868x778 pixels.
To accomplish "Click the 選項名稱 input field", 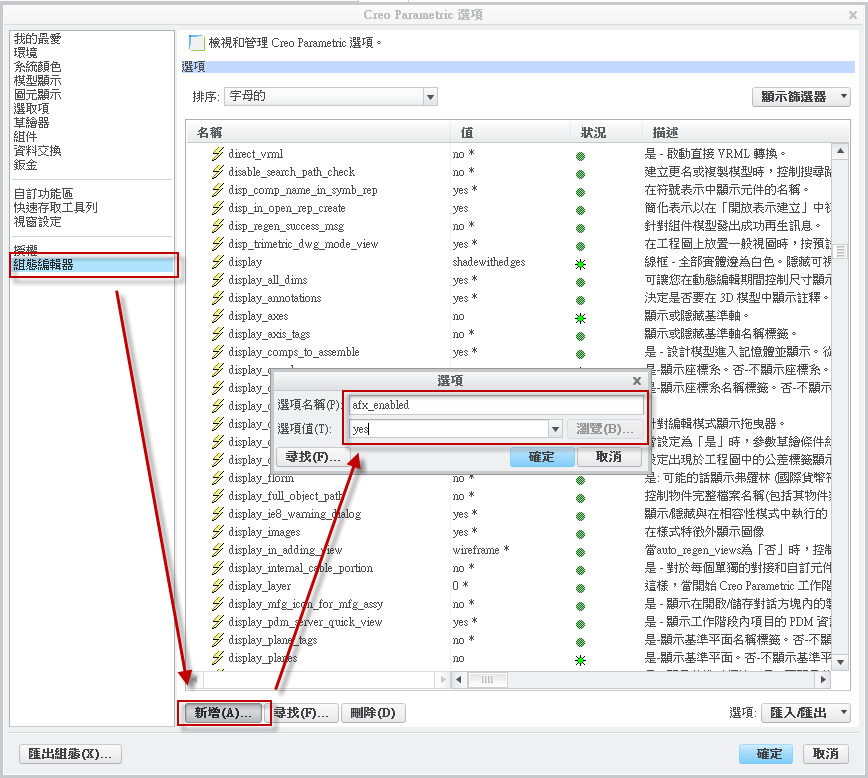I will 495,405.
